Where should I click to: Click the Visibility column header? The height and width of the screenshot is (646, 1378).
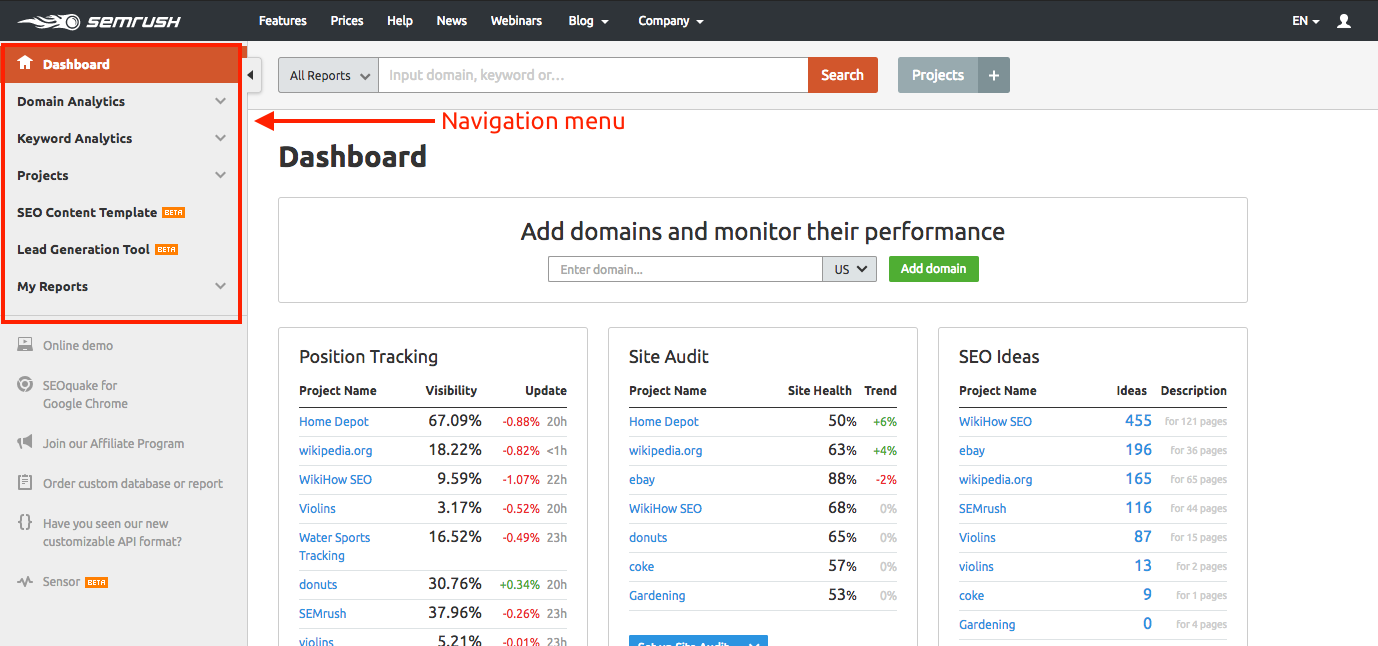click(451, 391)
